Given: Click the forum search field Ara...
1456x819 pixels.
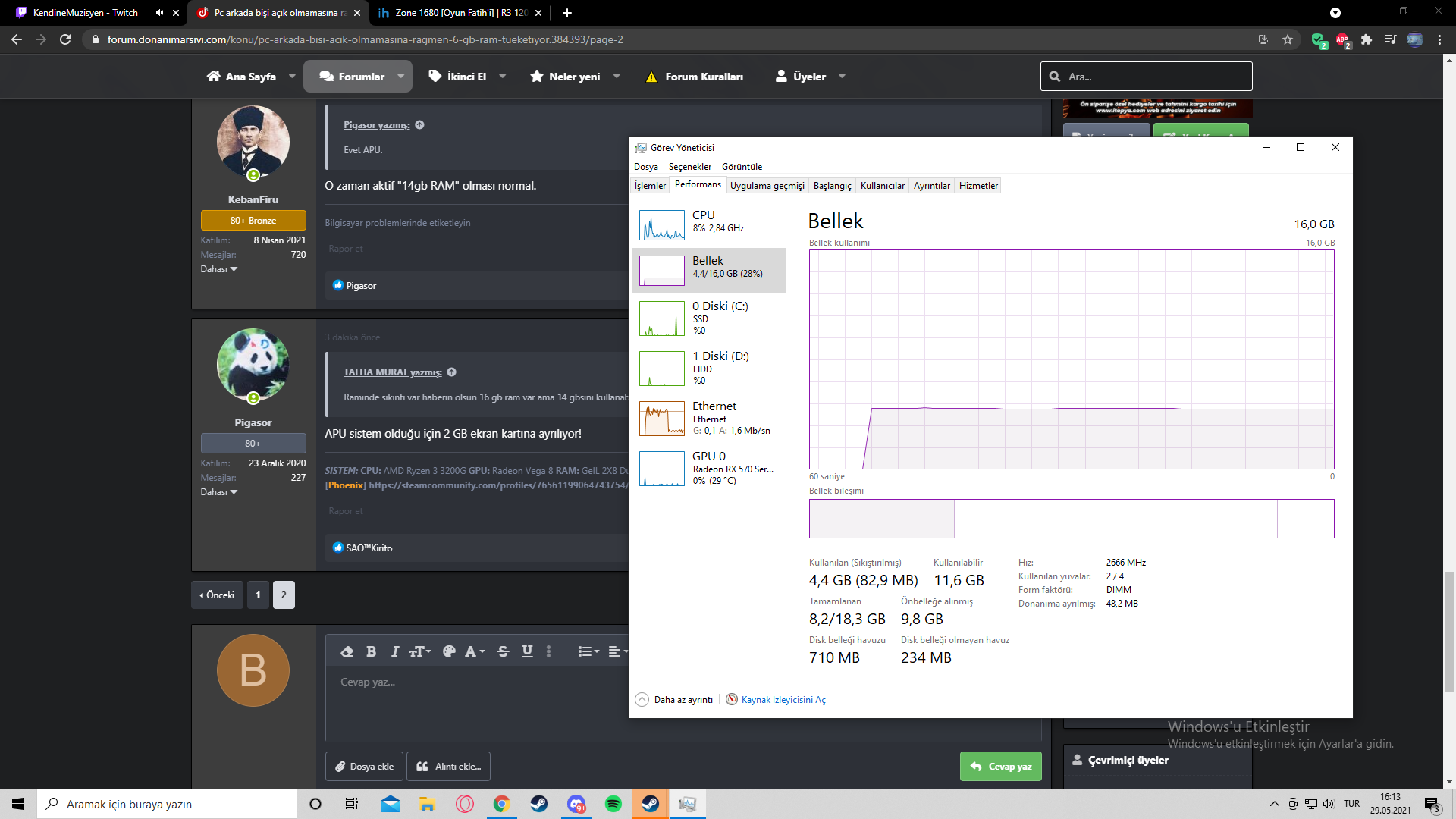Looking at the screenshot, I should pos(1146,77).
